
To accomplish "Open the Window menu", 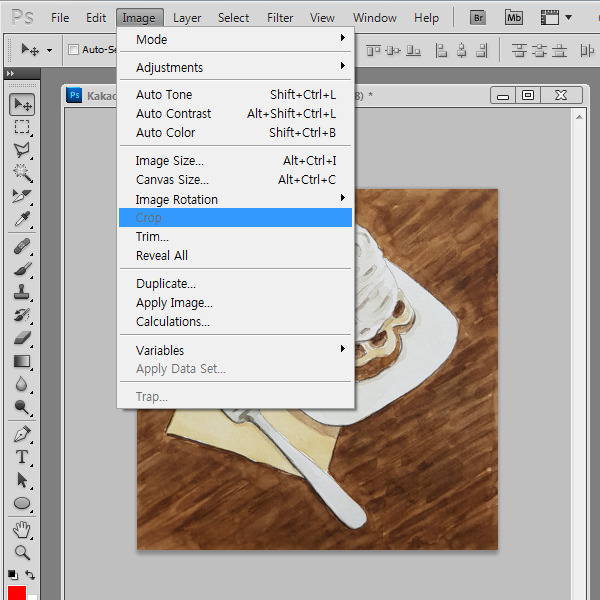I will pyautogui.click(x=375, y=18).
